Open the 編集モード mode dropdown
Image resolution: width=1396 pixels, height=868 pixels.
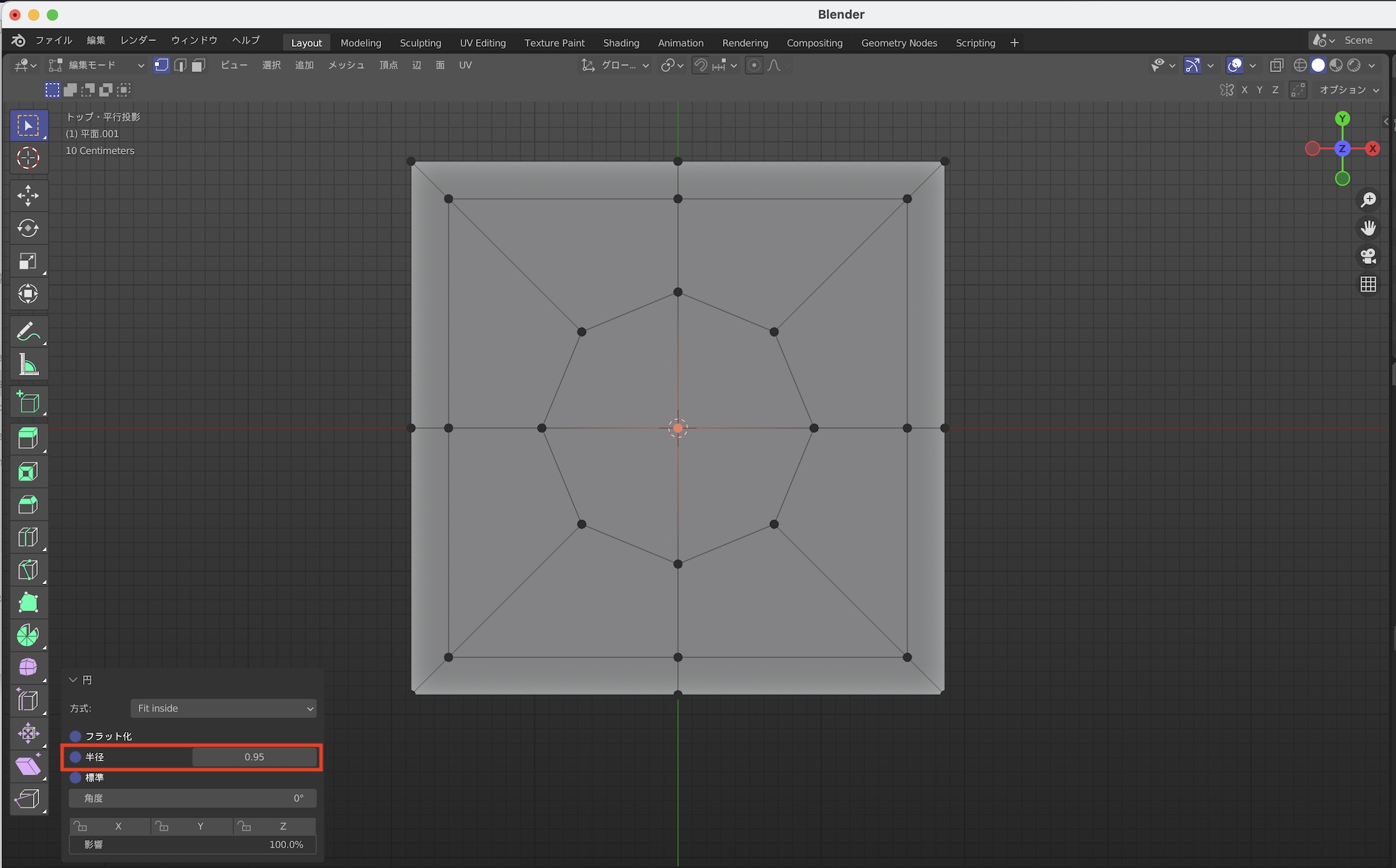pos(96,65)
